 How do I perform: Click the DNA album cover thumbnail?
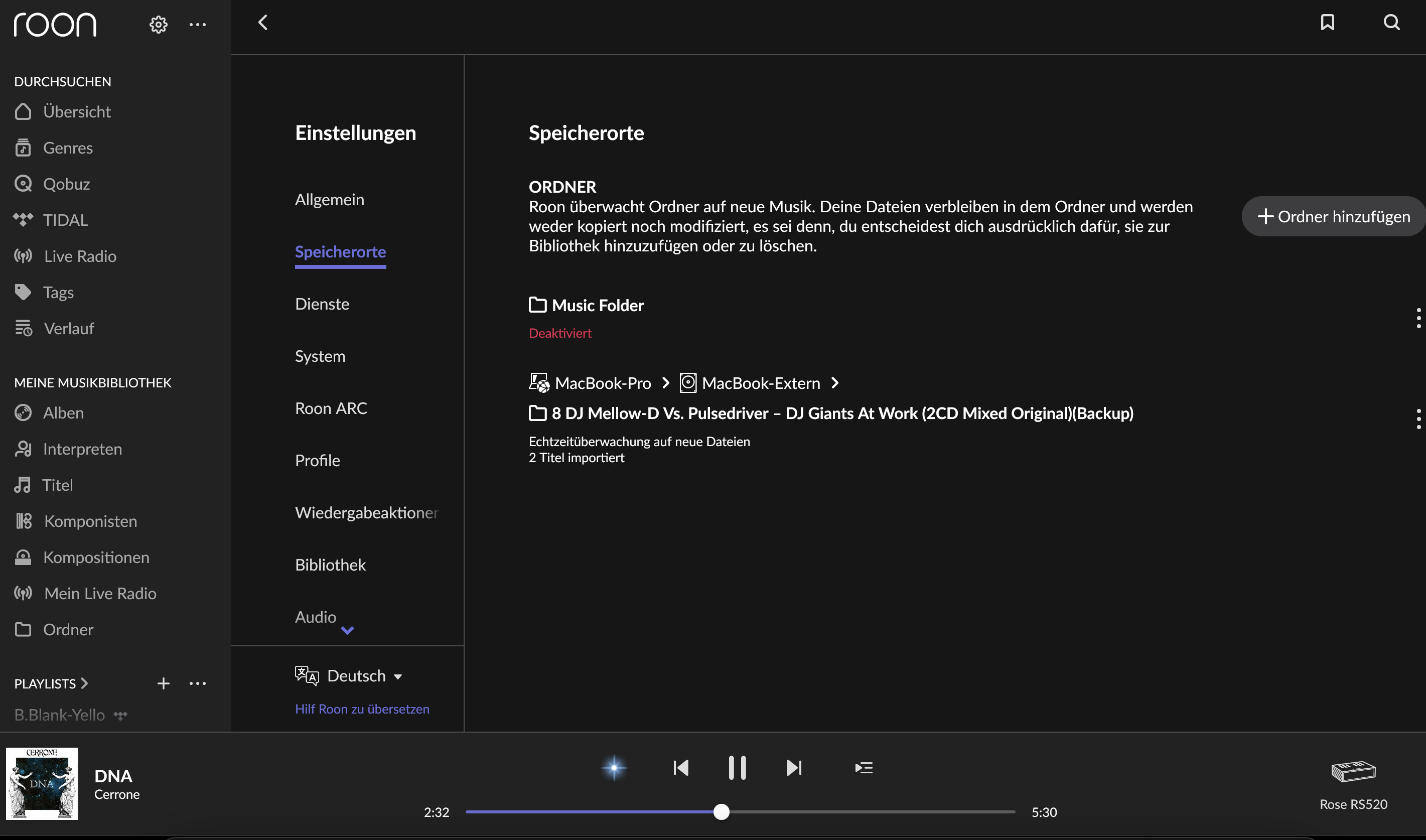42,783
